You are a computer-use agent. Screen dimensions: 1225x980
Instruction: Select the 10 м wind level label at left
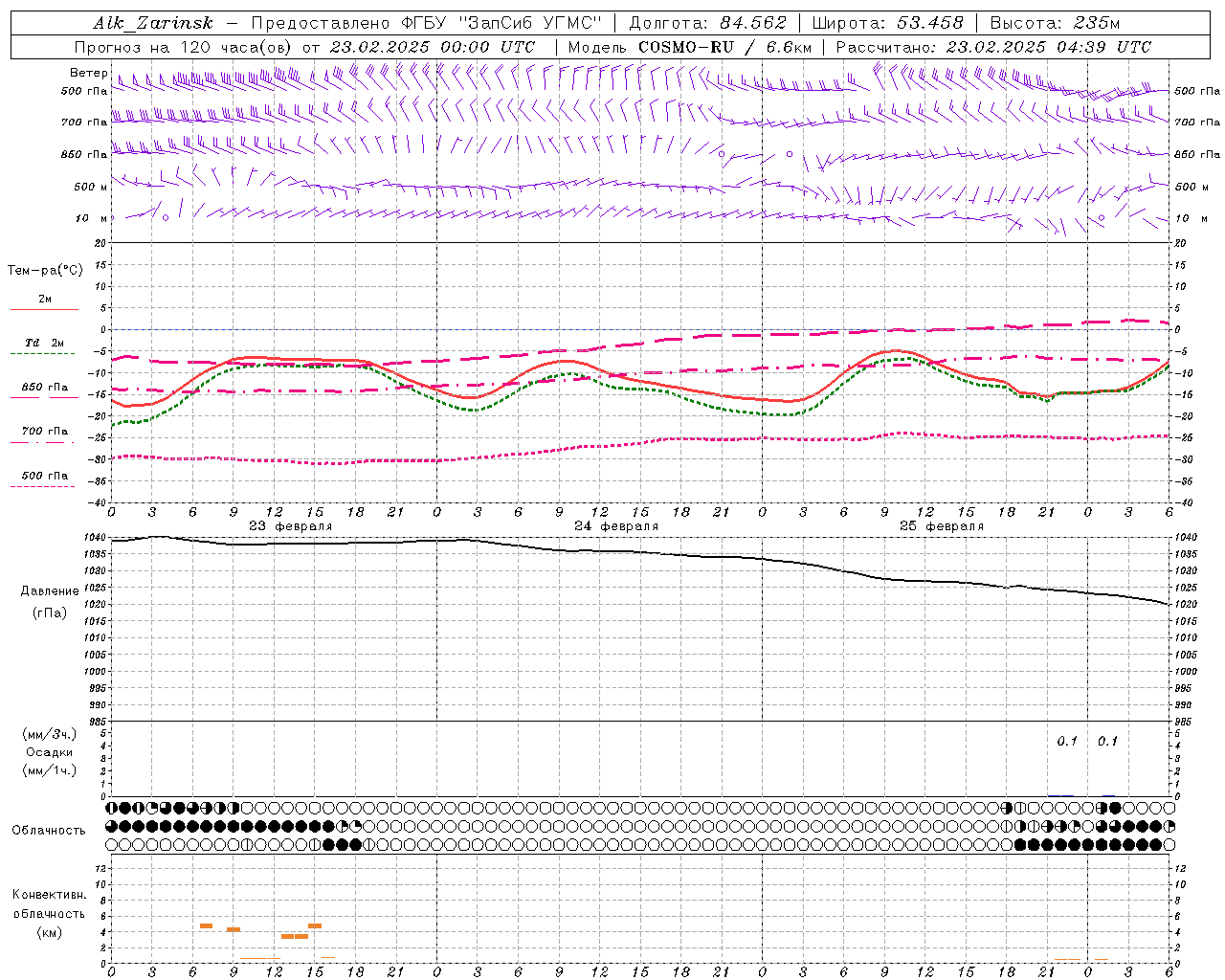click(x=91, y=218)
